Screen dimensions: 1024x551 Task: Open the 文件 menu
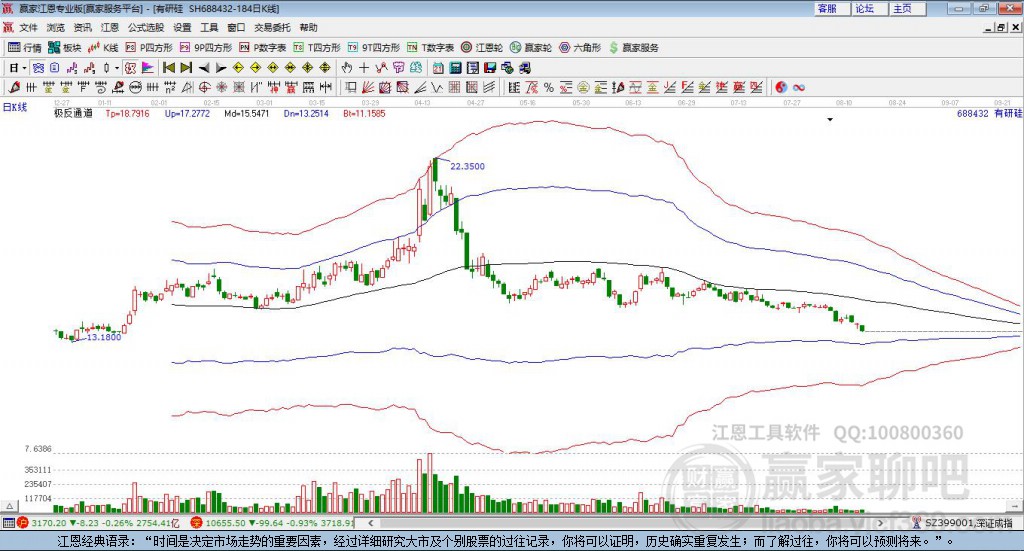(29, 27)
